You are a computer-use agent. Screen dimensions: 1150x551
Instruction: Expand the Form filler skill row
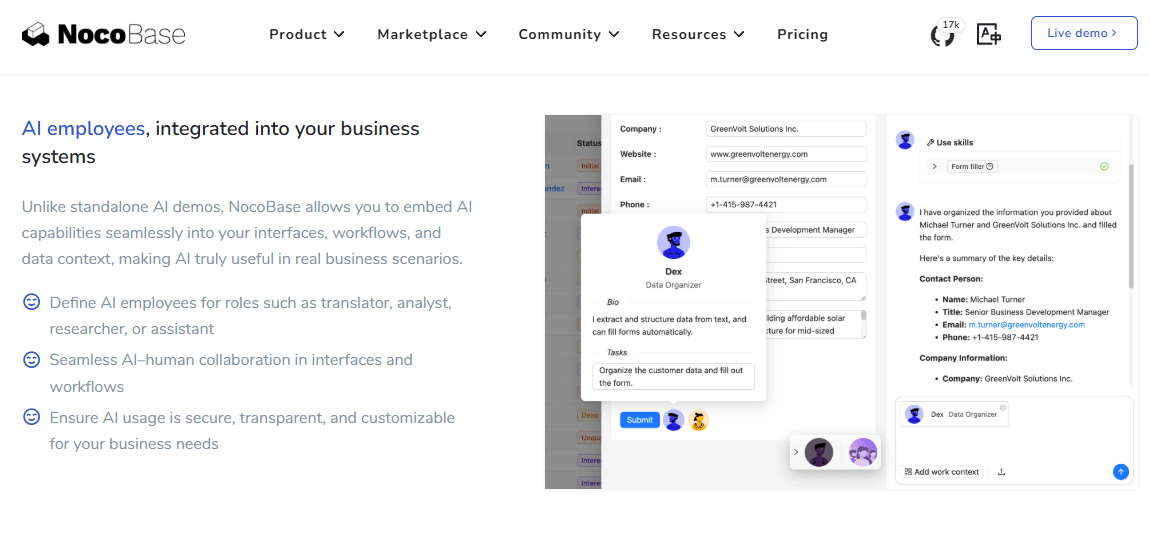click(934, 166)
